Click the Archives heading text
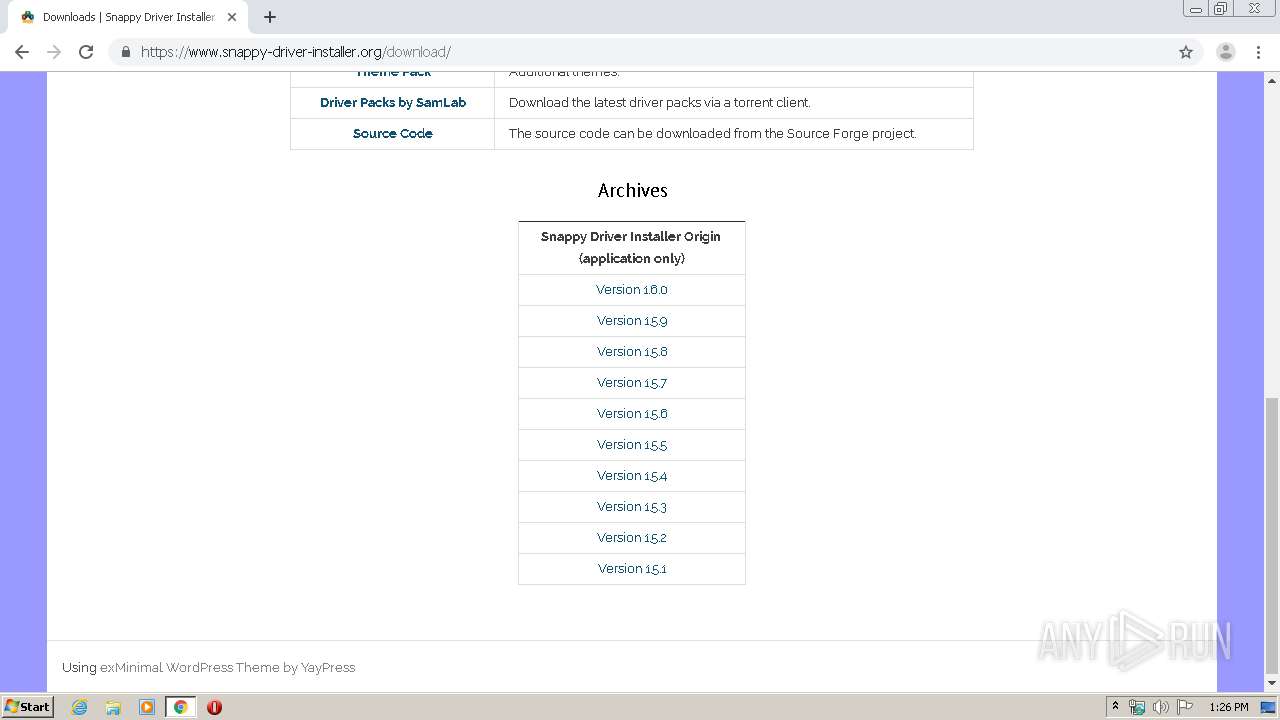The image size is (1280, 720). [x=632, y=190]
